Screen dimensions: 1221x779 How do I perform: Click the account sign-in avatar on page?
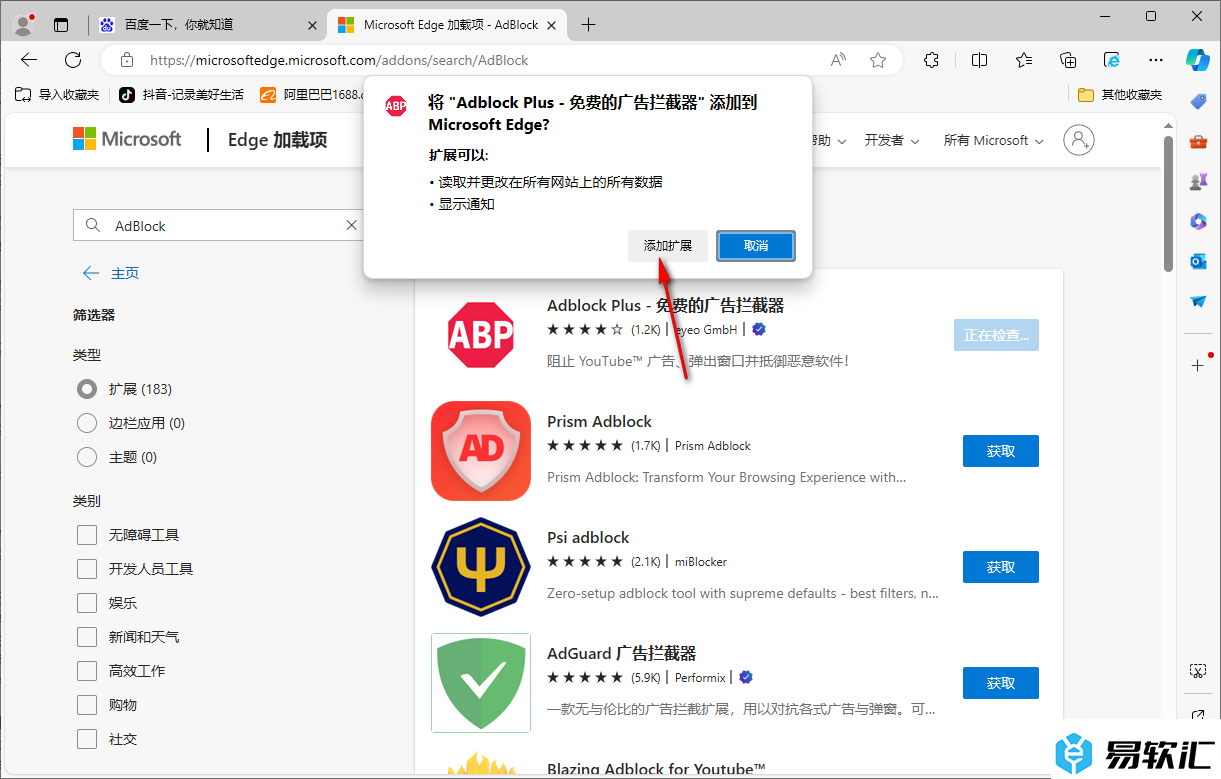(x=1079, y=140)
